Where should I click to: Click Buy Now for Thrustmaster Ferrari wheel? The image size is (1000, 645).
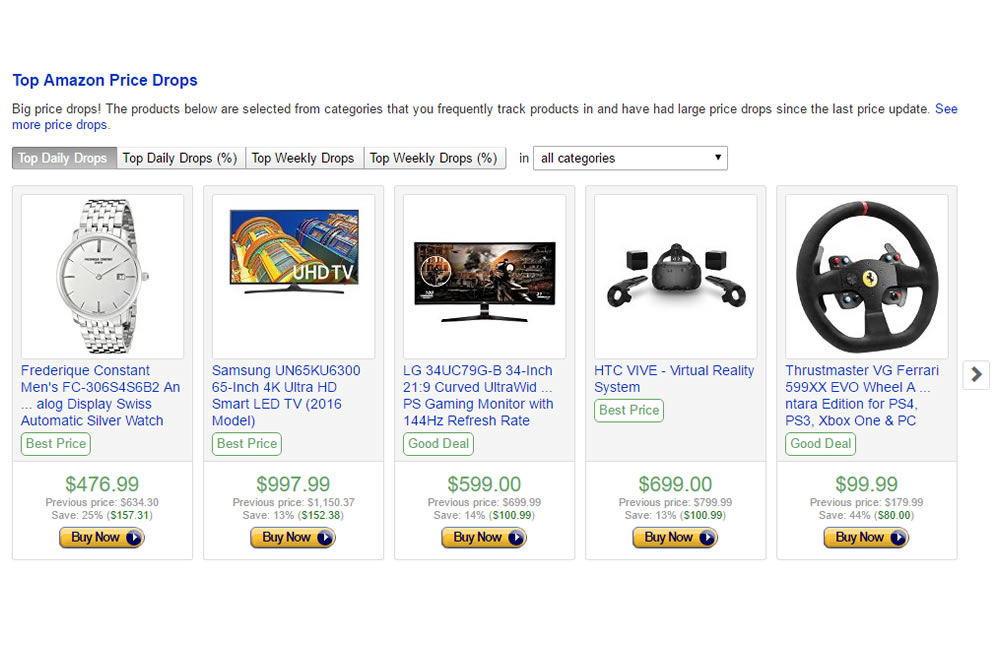pos(866,538)
